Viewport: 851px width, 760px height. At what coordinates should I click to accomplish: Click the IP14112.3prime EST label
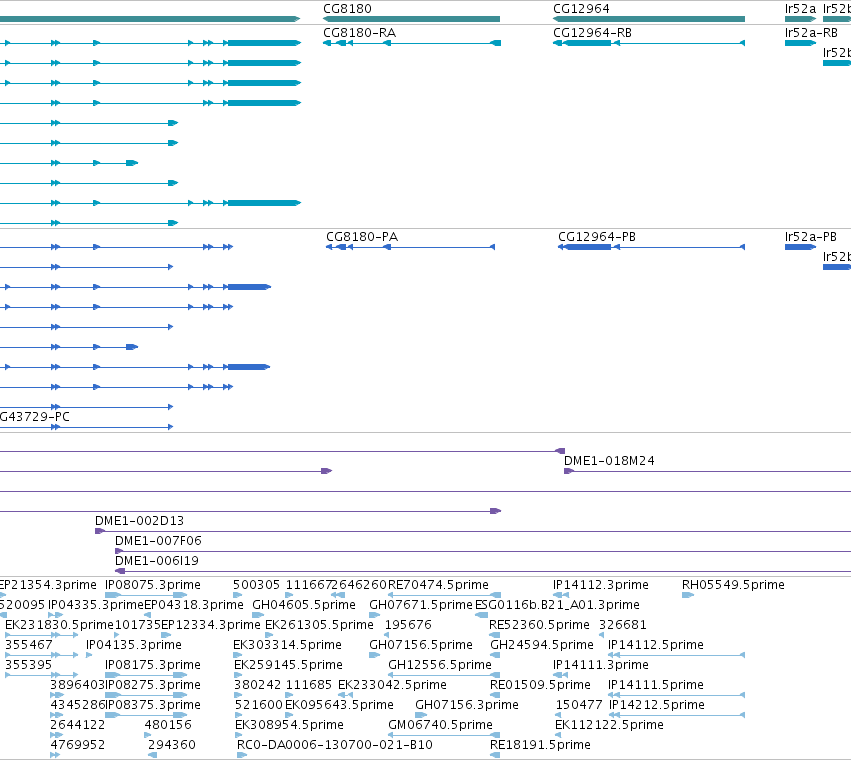pyautogui.click(x=601, y=585)
